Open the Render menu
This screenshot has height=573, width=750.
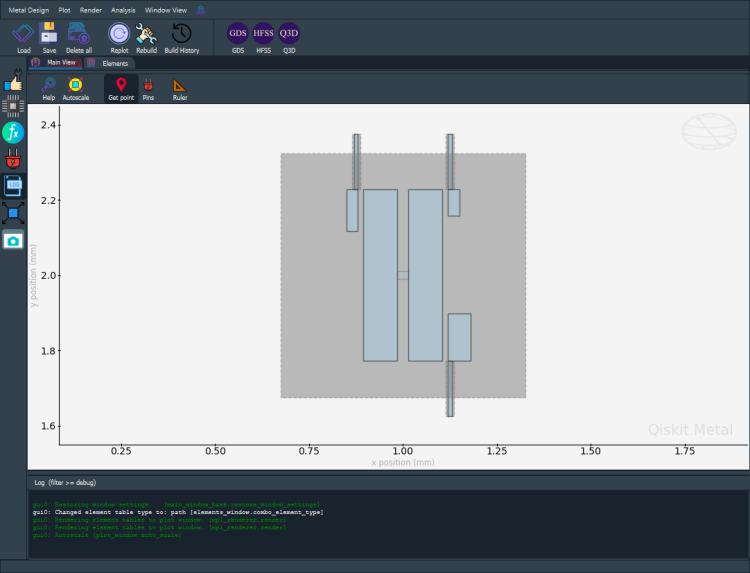(x=91, y=10)
